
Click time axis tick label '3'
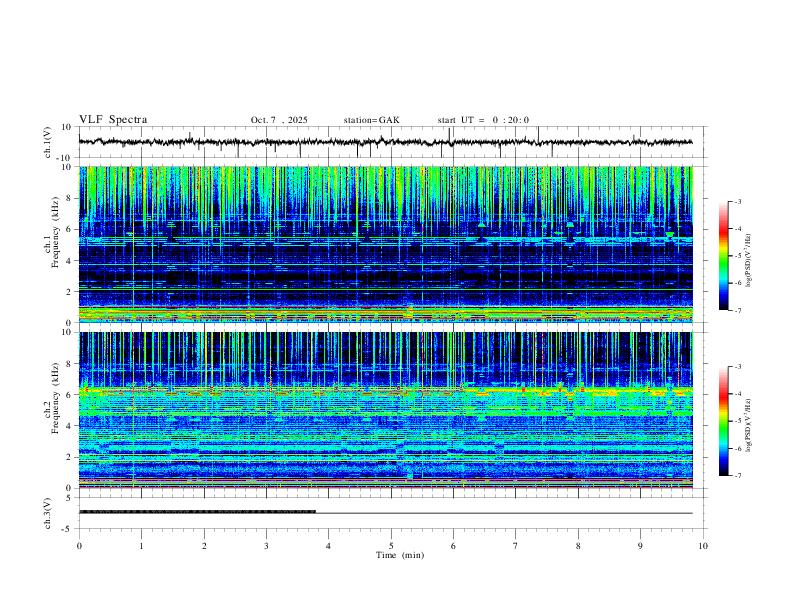(266, 546)
